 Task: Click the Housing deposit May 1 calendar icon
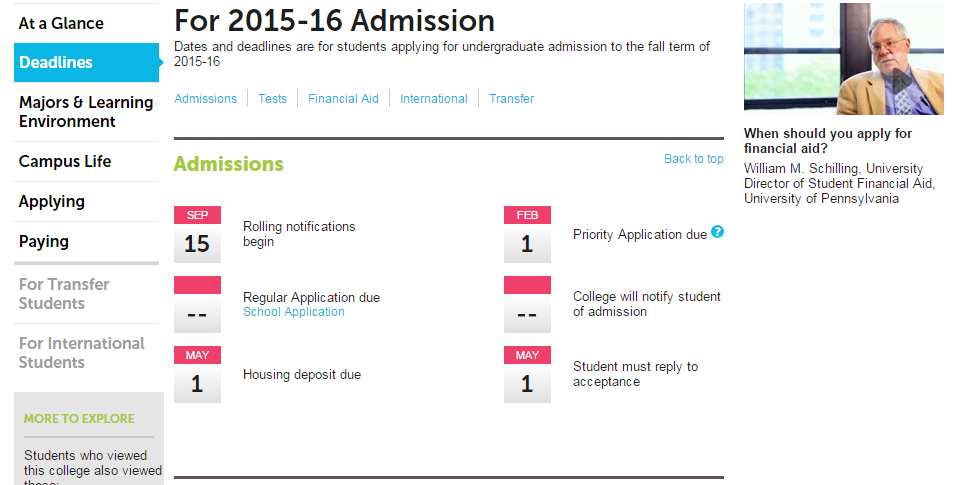point(197,374)
